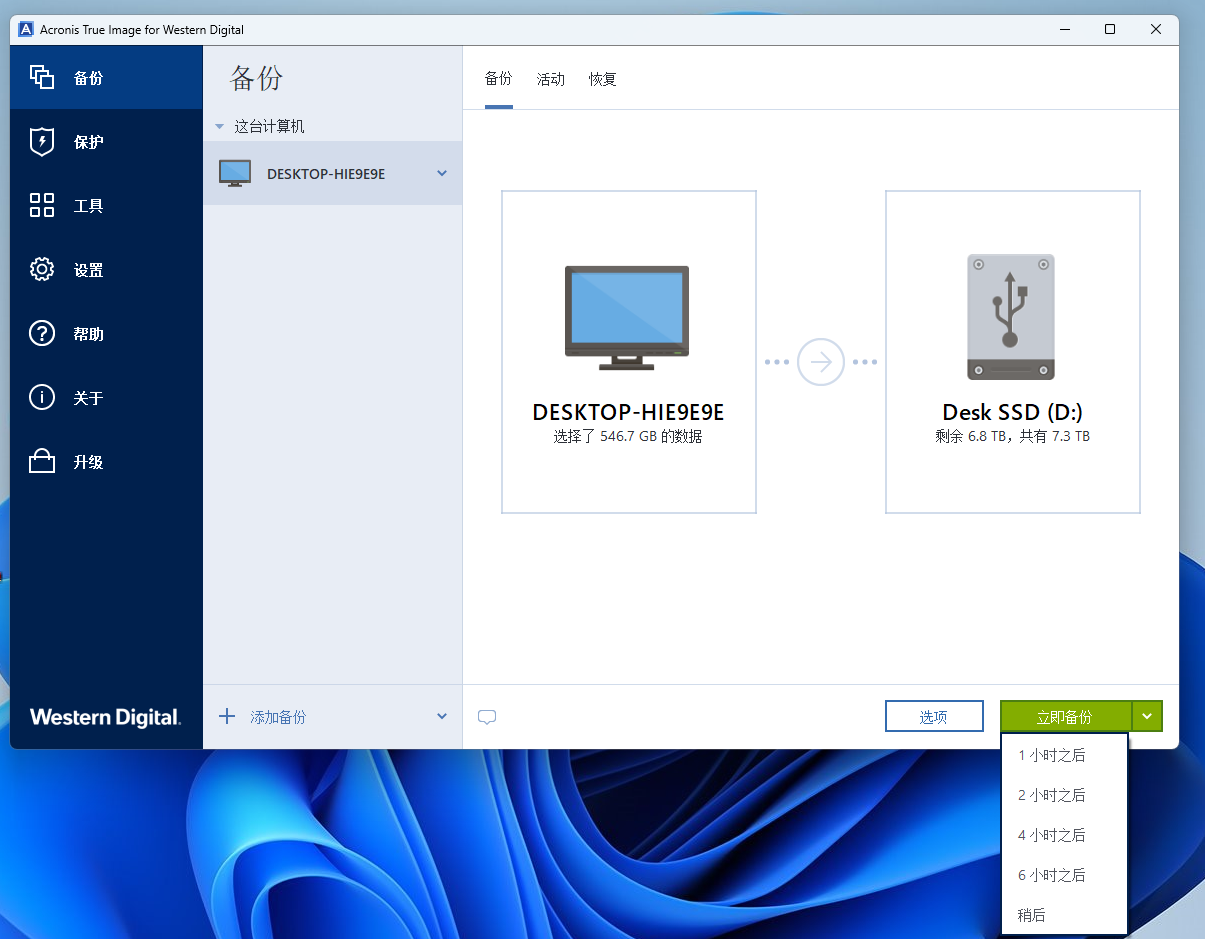
Task: Toggle the dropdown arrow beside 立即备份
Action: click(x=1147, y=716)
